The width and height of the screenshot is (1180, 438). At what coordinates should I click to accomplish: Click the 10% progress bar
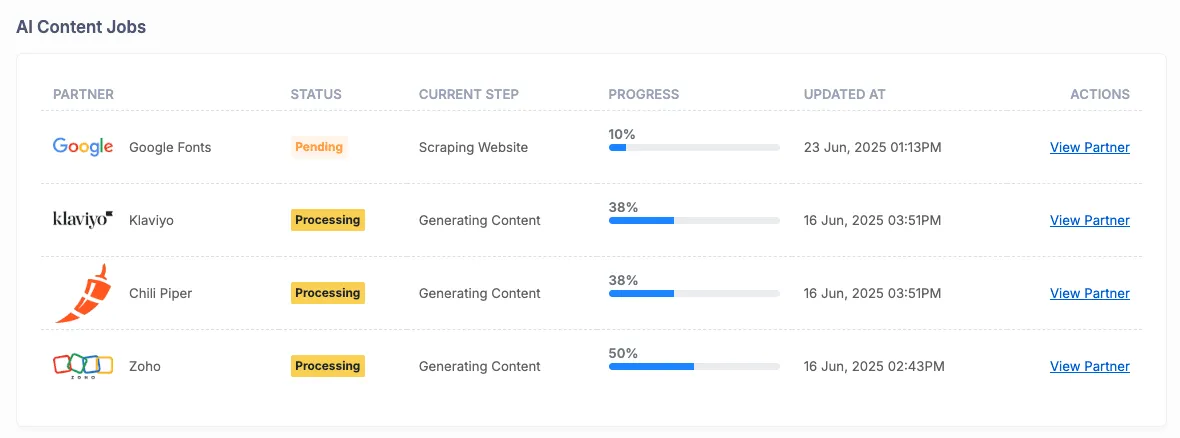tap(694, 148)
